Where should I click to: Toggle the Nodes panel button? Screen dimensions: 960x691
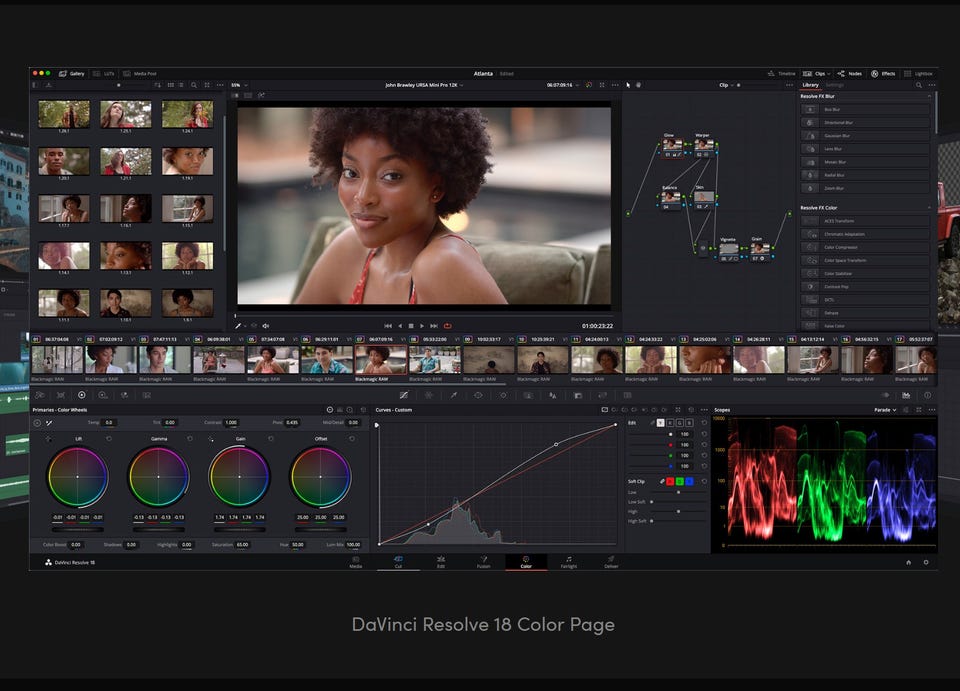click(x=849, y=73)
